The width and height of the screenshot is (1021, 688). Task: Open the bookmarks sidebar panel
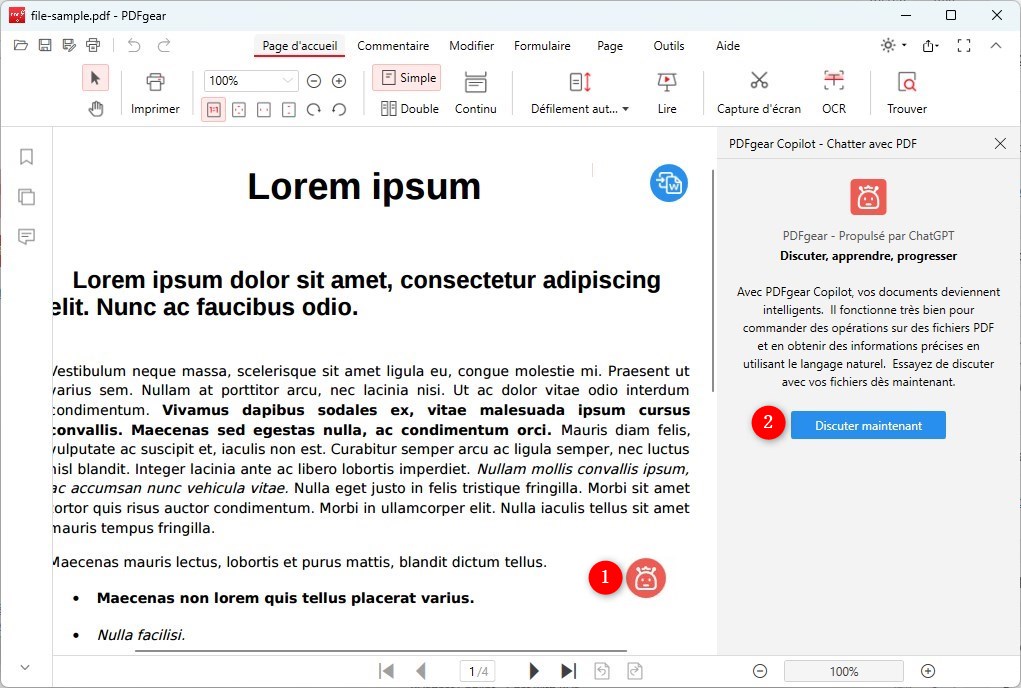27,157
